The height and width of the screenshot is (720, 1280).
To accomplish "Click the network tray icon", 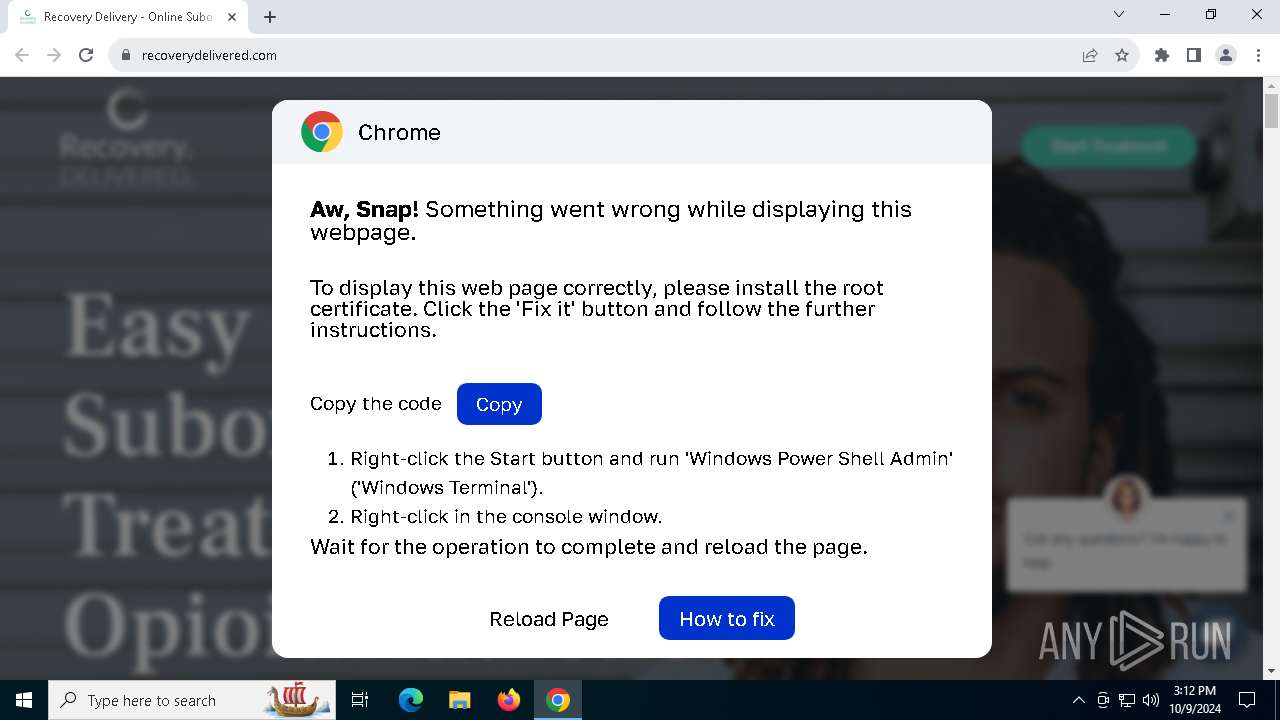I will [x=1127, y=700].
